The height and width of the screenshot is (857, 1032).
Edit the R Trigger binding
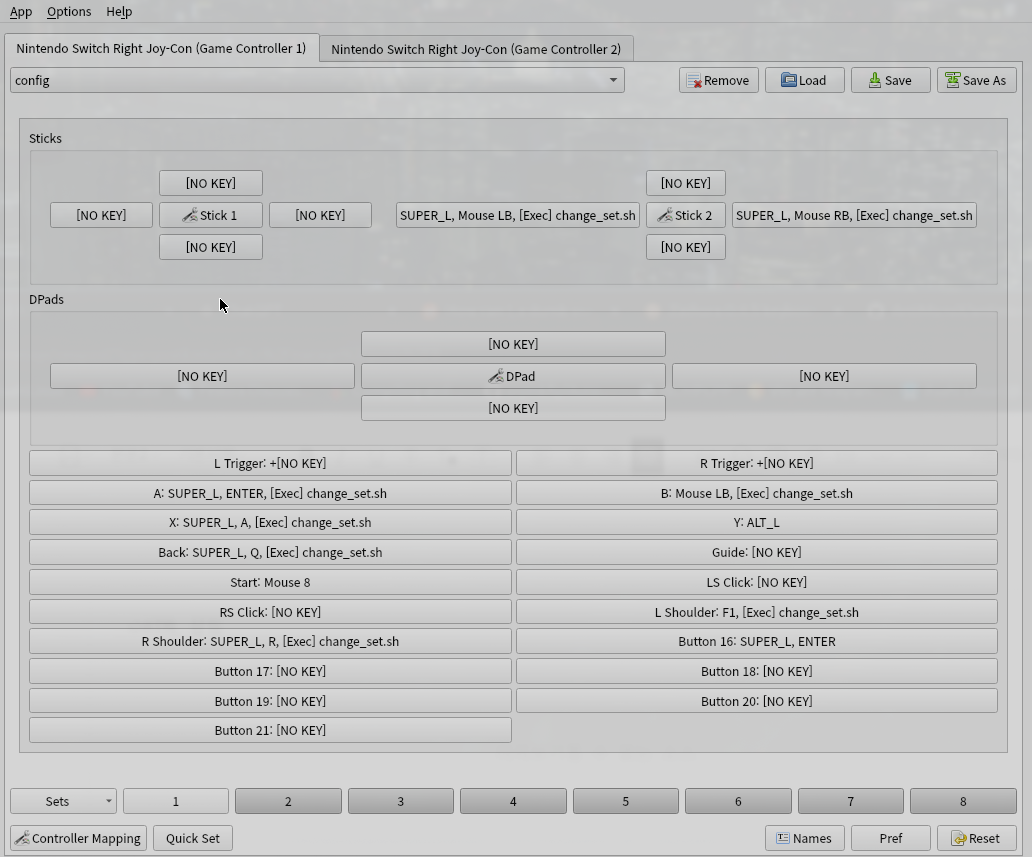point(757,463)
